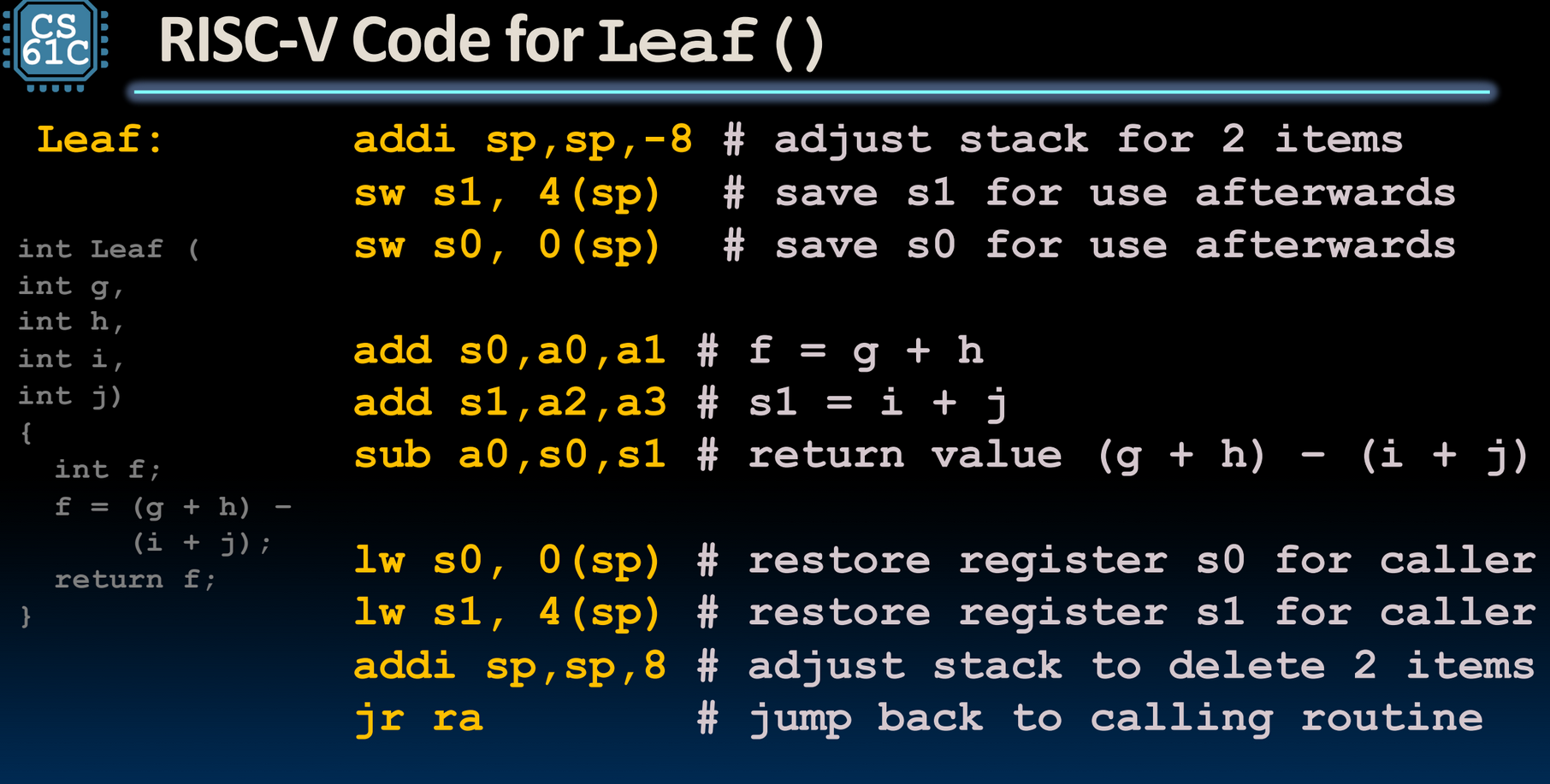Click the slide title RISC-V Code for Leaf()

(491, 41)
